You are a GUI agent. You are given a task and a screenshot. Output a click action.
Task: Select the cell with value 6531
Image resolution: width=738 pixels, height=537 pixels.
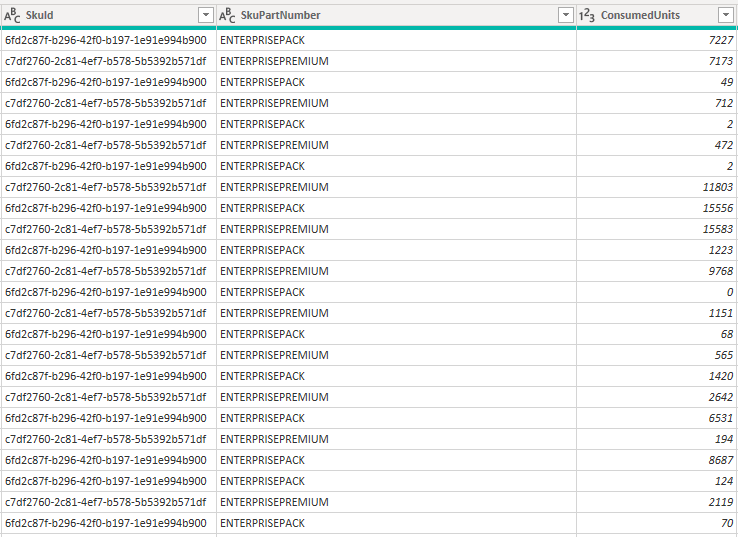(657, 418)
